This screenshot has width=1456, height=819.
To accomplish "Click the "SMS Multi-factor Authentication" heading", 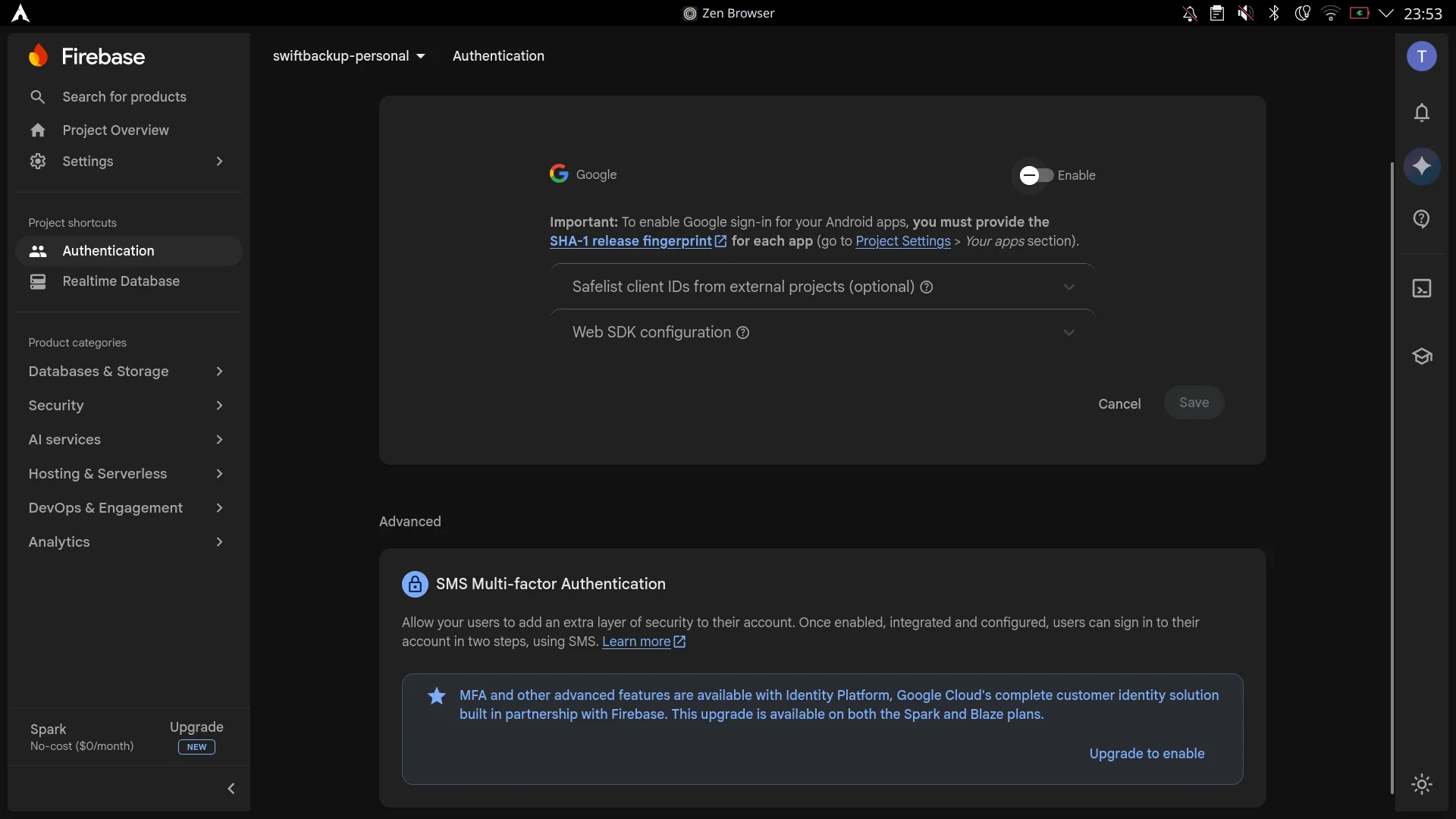I will pos(551,585).
